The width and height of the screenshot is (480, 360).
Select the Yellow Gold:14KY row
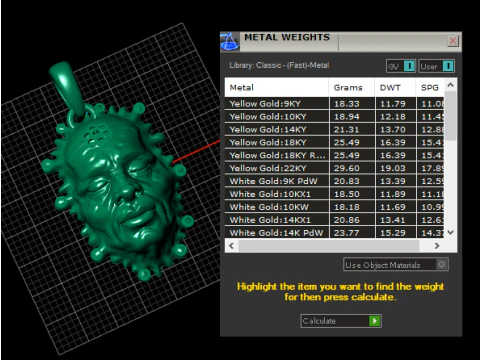(x=334, y=130)
